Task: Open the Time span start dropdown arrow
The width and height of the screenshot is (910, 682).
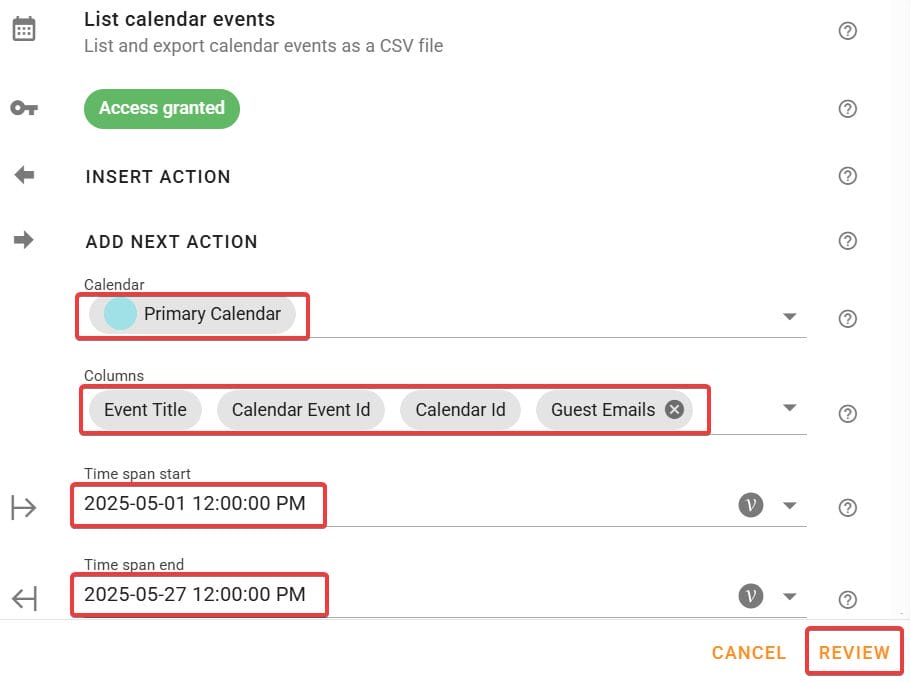Action: click(x=790, y=505)
